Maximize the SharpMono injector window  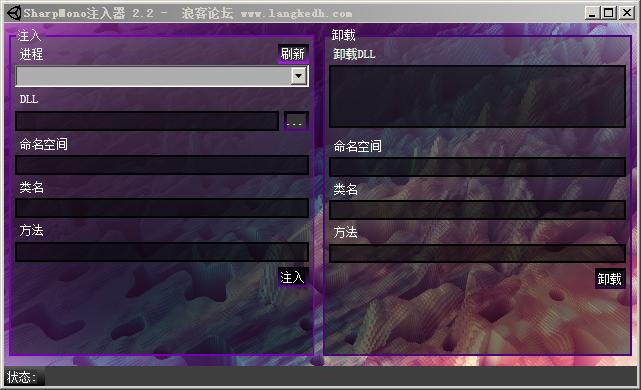tap(609, 13)
